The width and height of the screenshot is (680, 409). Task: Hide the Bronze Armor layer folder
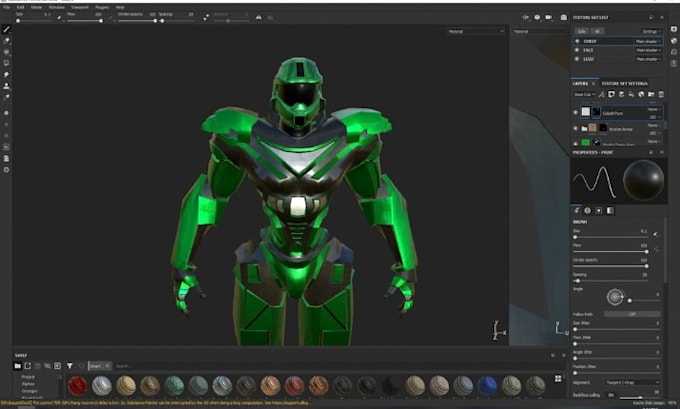575,128
